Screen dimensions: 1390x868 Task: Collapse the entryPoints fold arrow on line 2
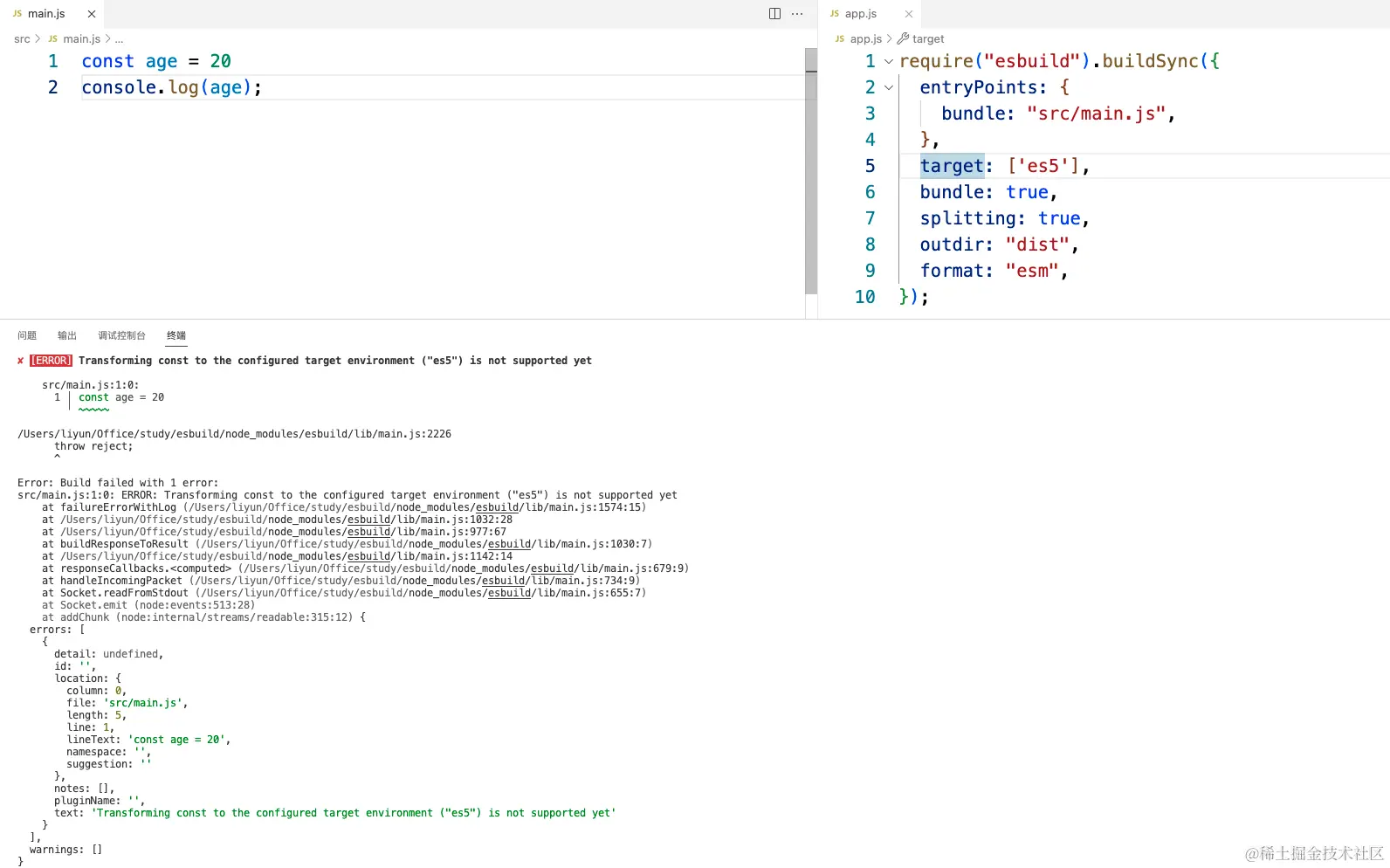tap(889, 87)
